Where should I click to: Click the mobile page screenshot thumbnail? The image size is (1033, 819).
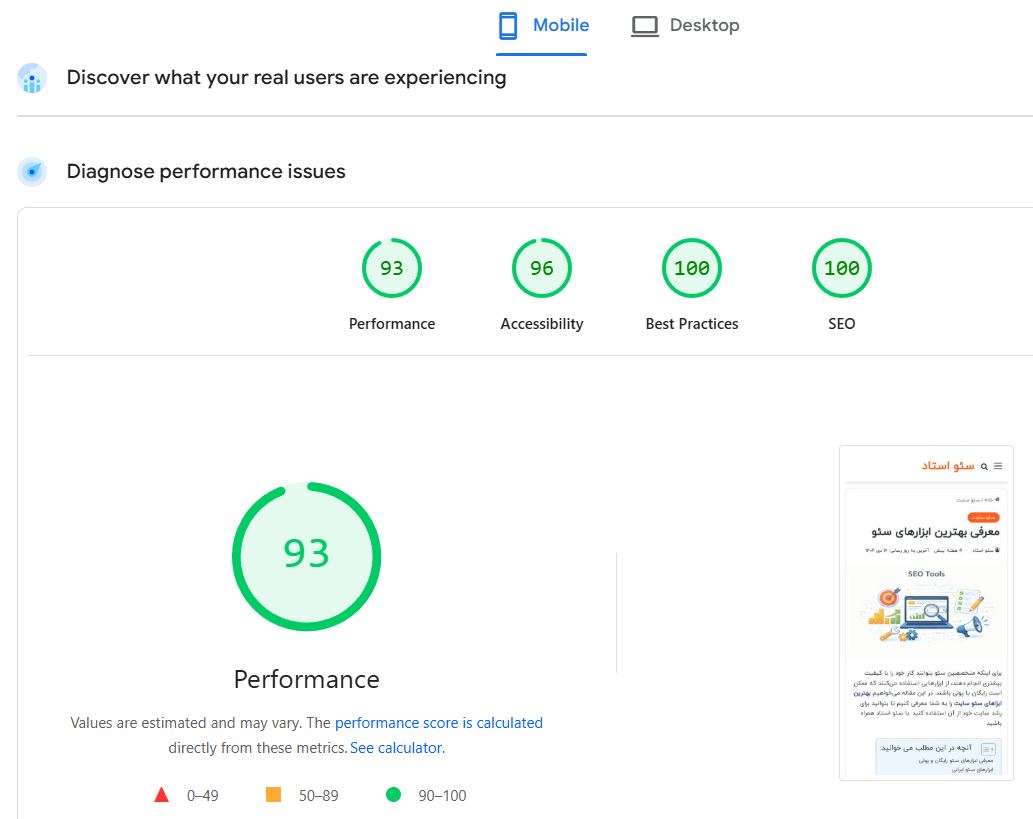coord(926,613)
